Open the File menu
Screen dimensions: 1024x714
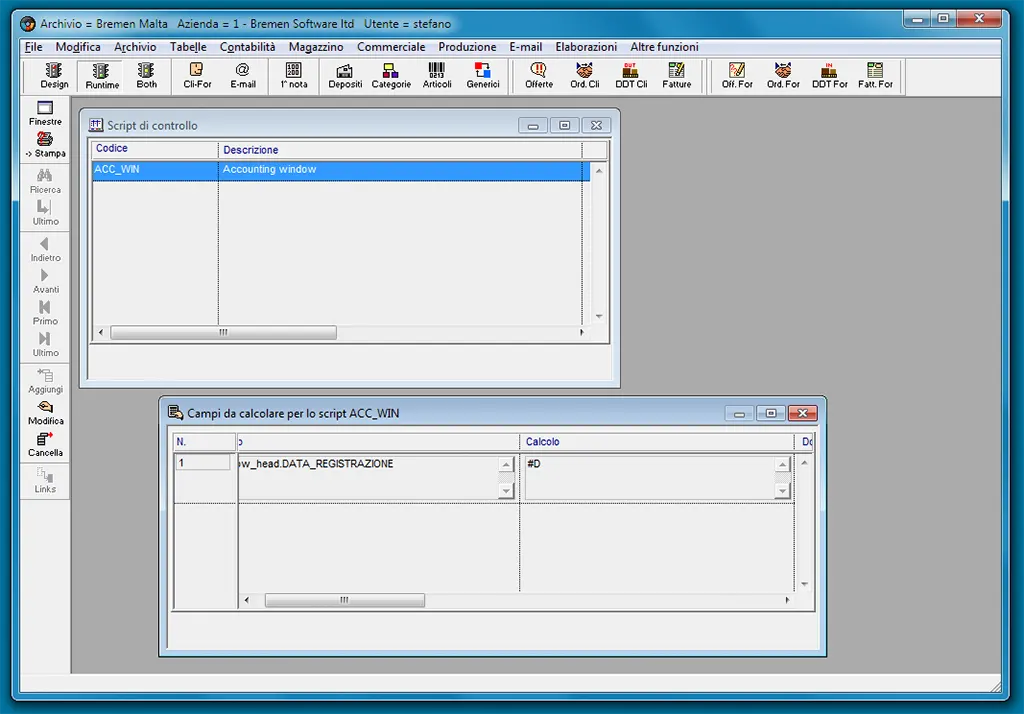tap(33, 47)
